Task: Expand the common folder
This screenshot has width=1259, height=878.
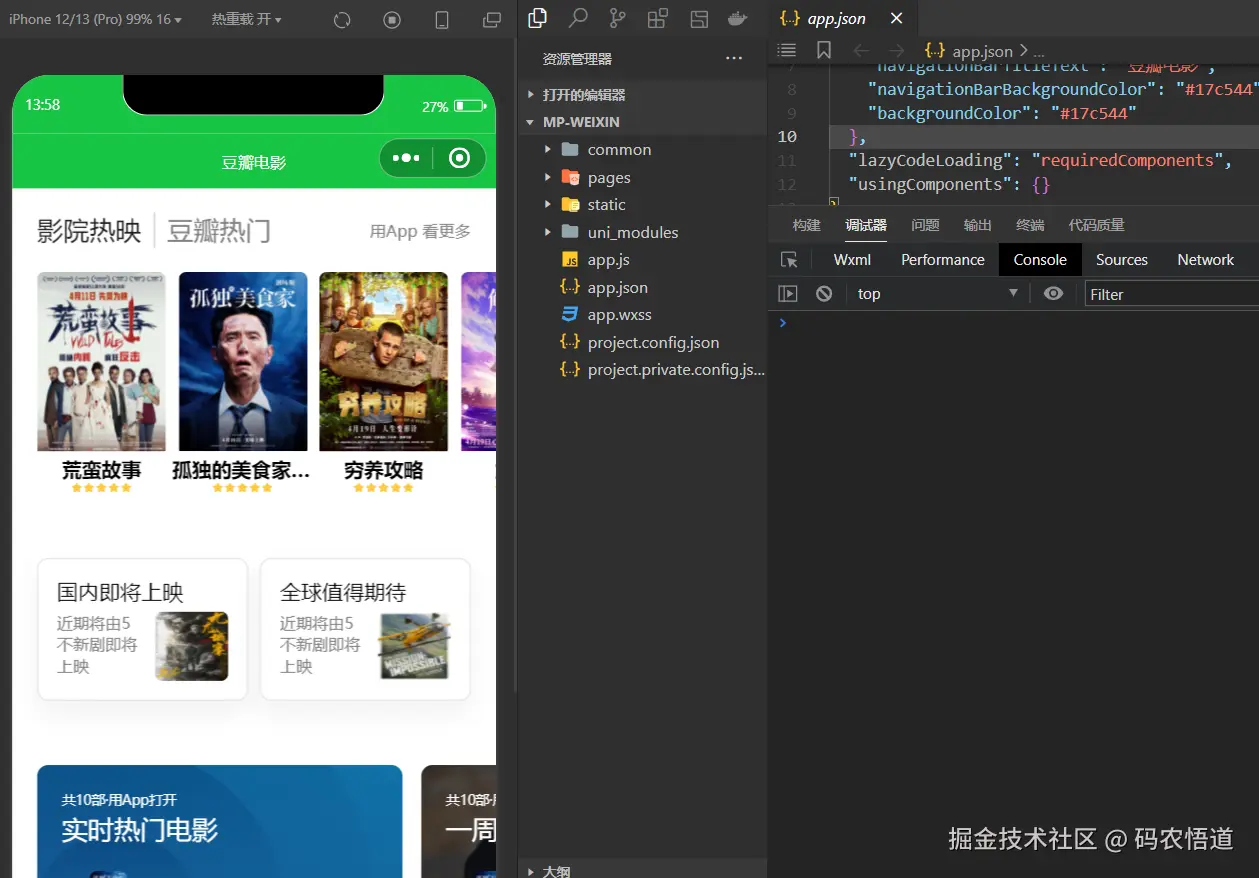Action: (642, 150)
